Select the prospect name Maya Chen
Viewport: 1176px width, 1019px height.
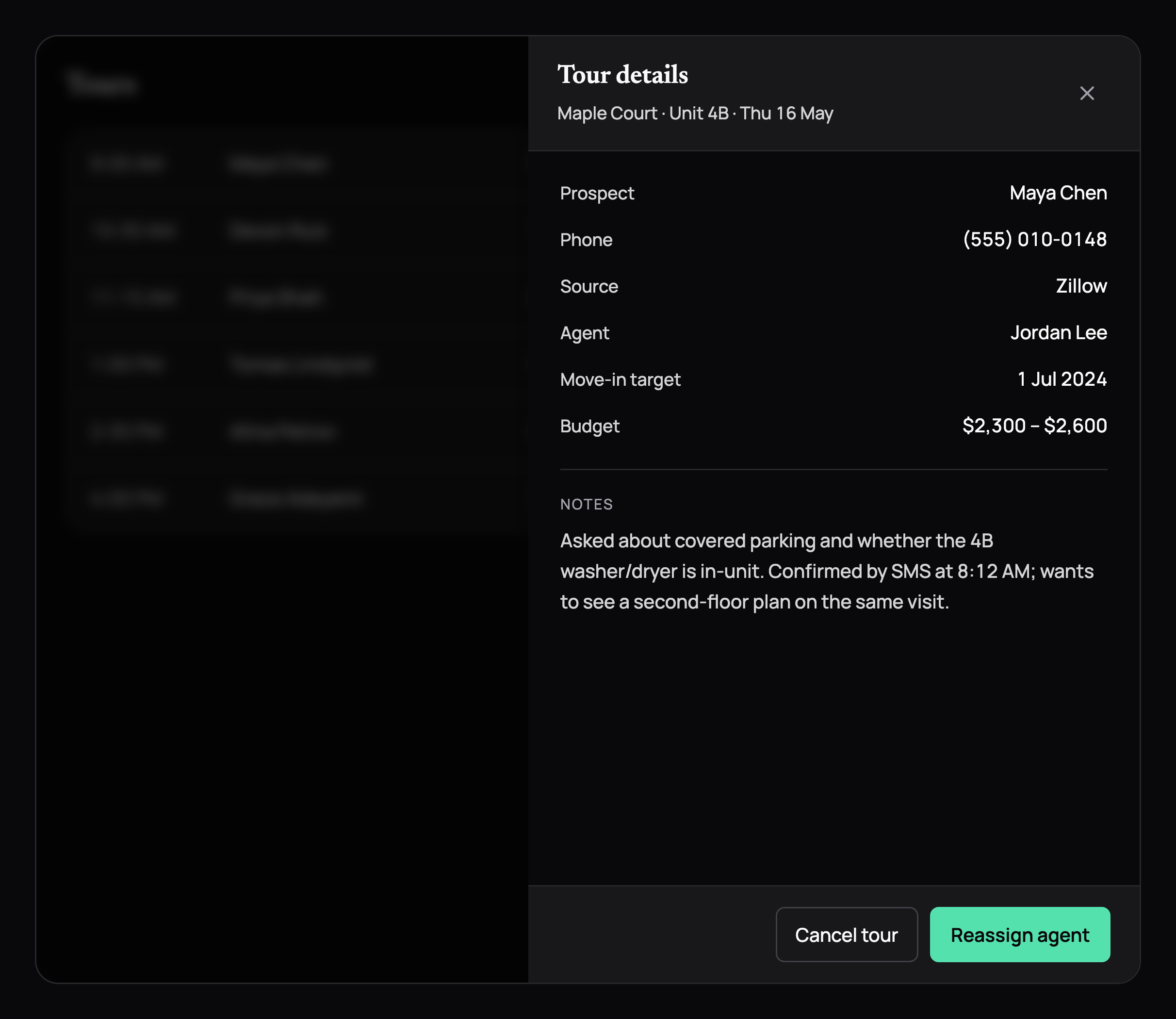pyautogui.click(x=1058, y=193)
